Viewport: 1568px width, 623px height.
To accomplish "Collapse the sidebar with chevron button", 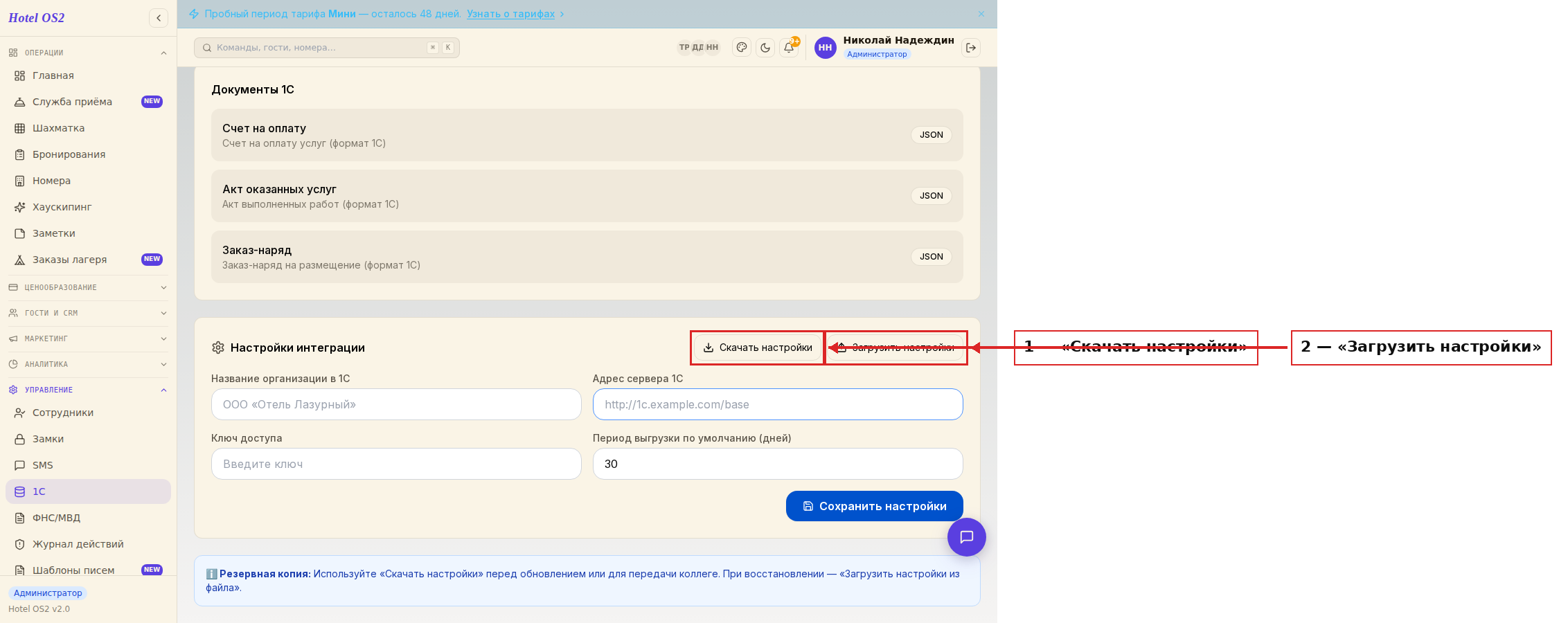I will point(159,18).
